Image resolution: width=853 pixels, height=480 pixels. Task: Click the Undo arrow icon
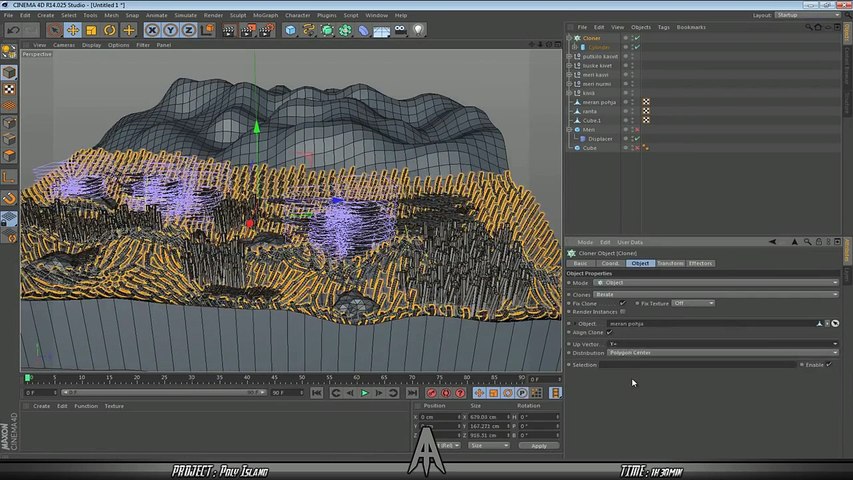pos(13,30)
